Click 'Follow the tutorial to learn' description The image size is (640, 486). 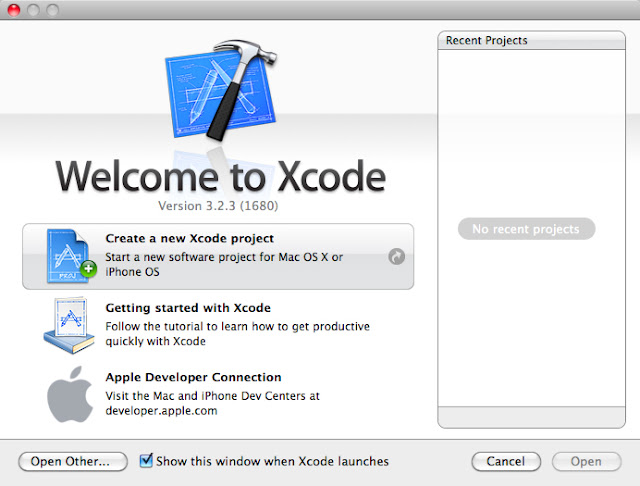click(x=238, y=334)
